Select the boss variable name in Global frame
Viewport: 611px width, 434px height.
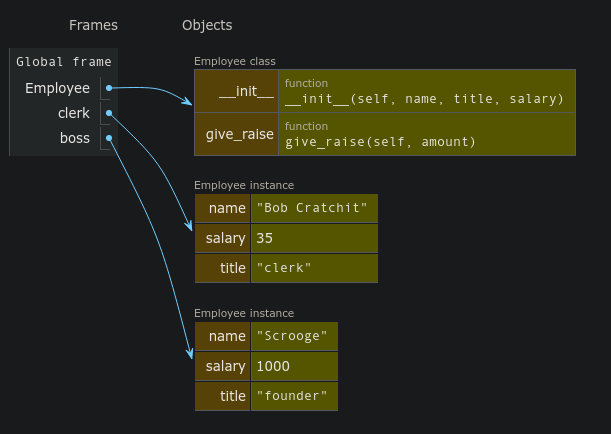tap(75, 138)
